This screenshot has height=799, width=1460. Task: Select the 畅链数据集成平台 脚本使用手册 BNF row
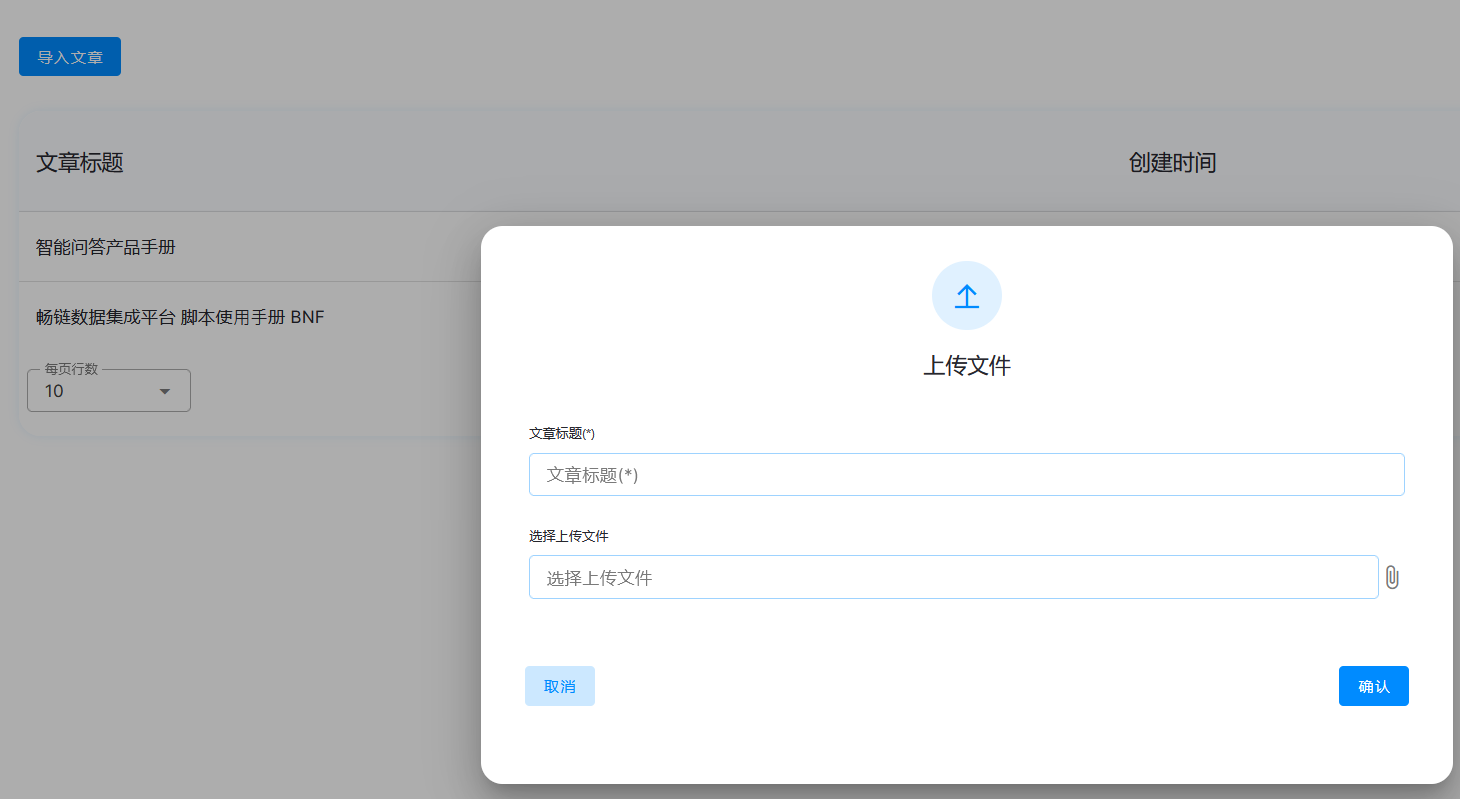click(180, 317)
